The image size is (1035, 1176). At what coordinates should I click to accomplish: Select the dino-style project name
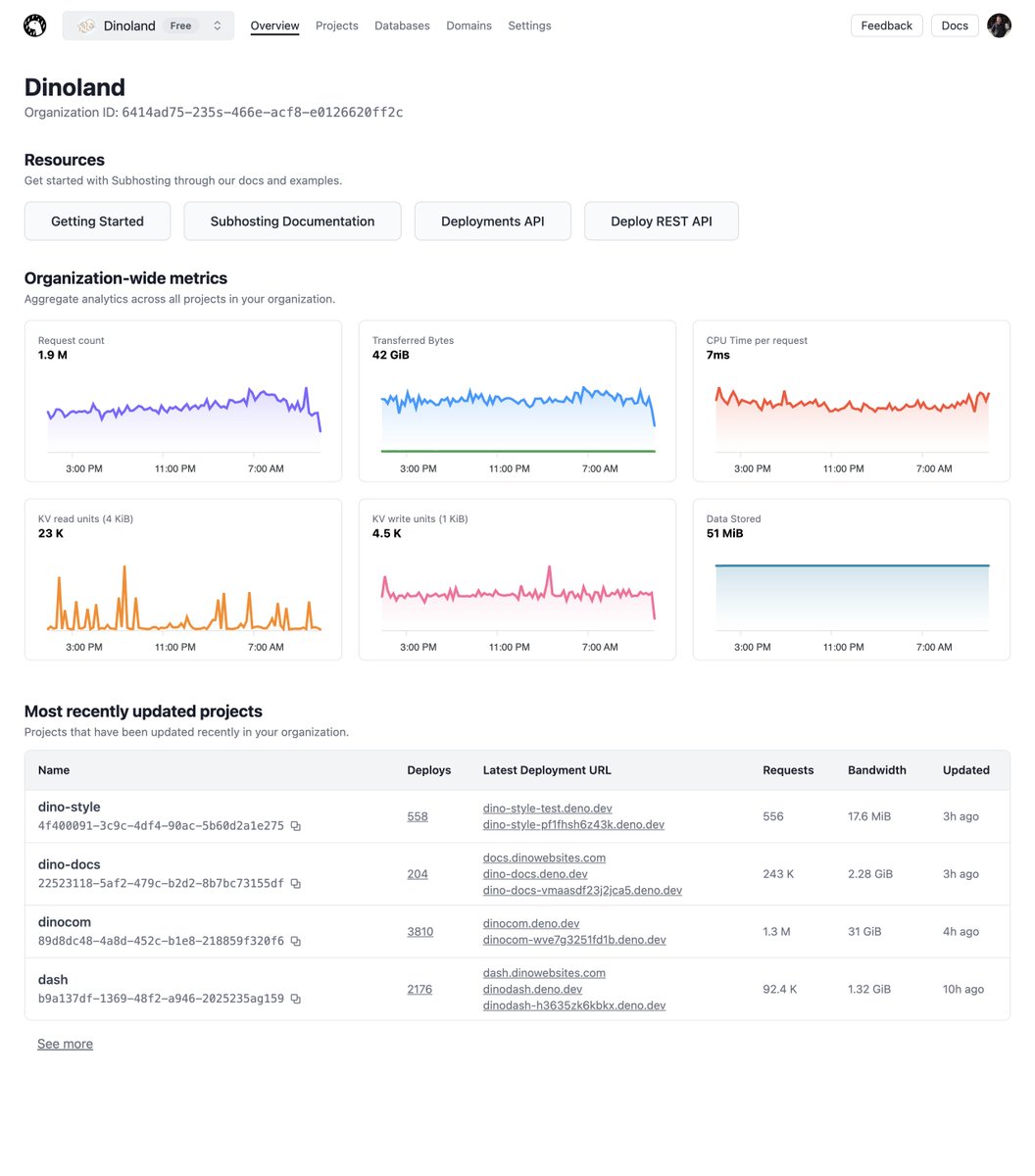click(69, 808)
